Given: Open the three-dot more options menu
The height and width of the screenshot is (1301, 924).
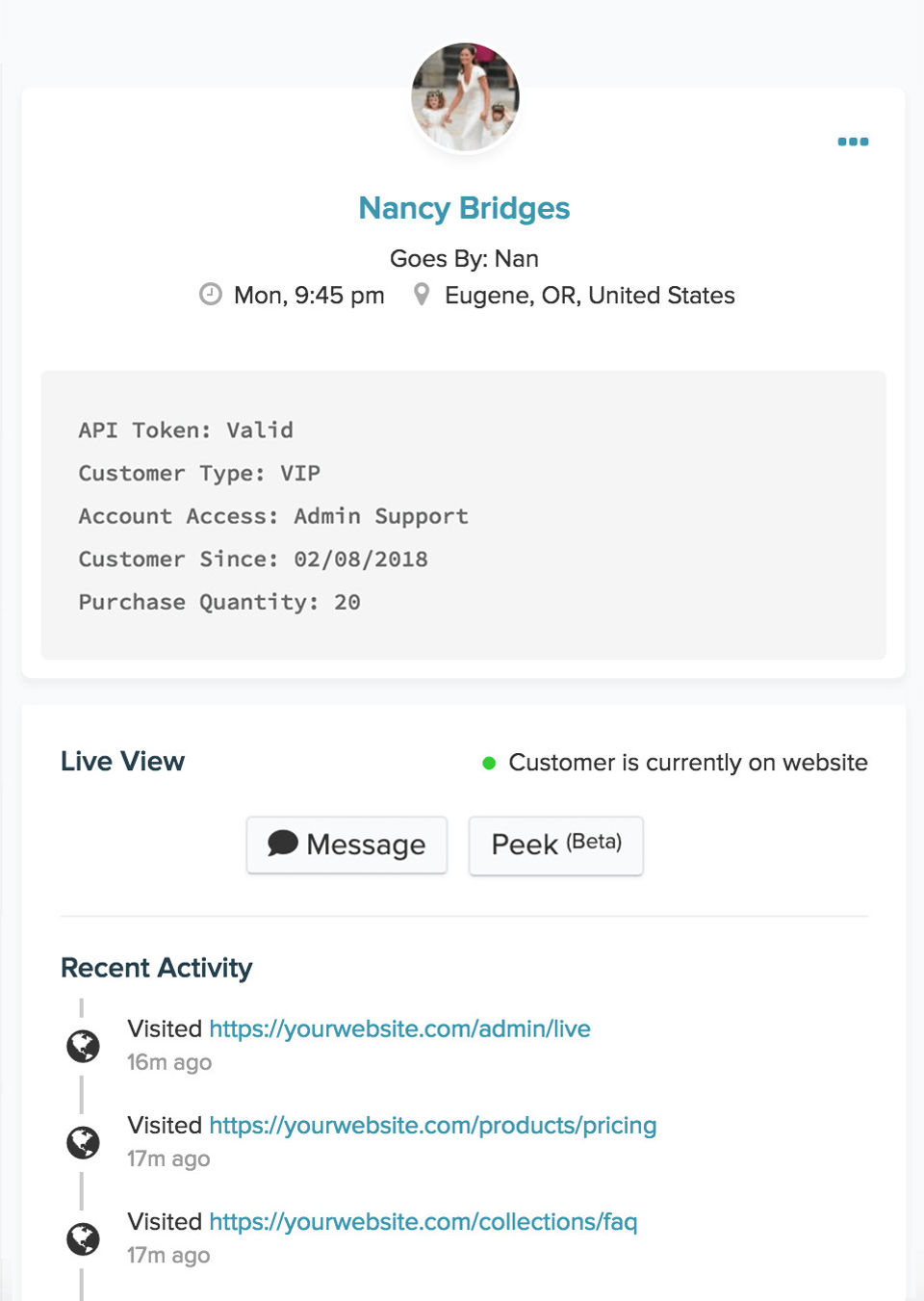Looking at the screenshot, I should tap(853, 142).
